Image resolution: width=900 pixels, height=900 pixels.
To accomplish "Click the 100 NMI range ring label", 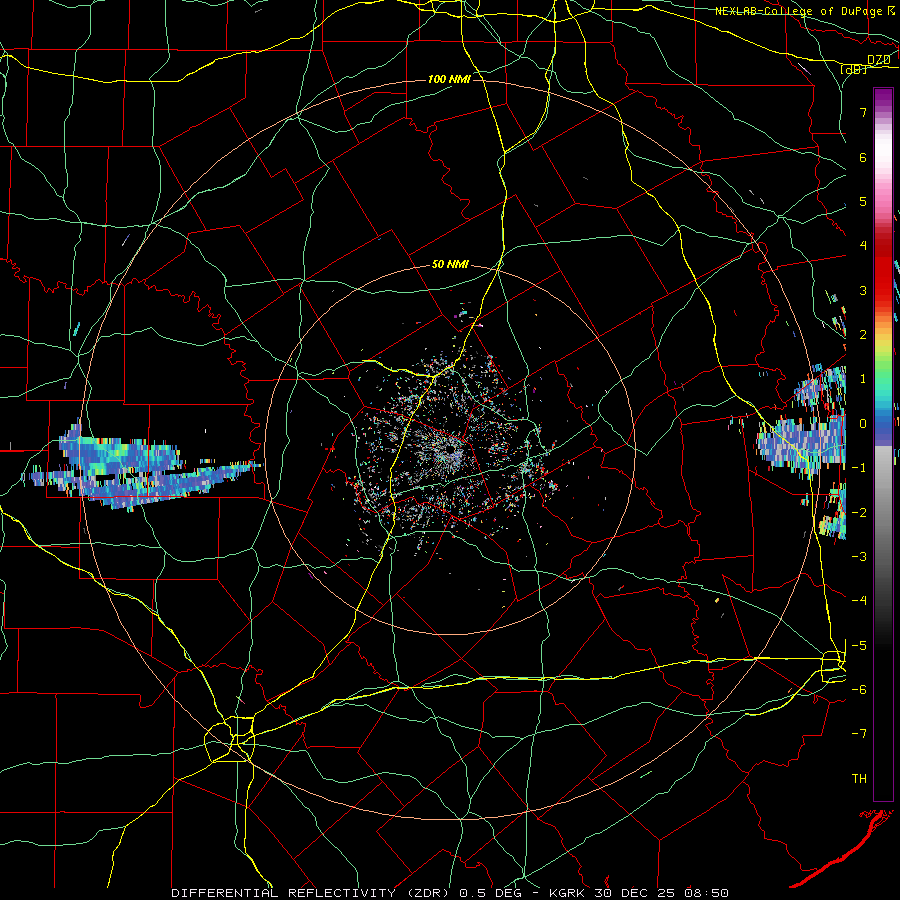I will pyautogui.click(x=449, y=79).
